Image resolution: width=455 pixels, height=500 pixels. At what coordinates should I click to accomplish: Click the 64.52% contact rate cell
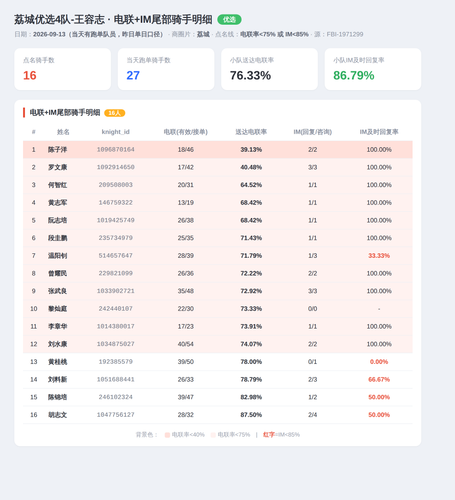coord(251,185)
